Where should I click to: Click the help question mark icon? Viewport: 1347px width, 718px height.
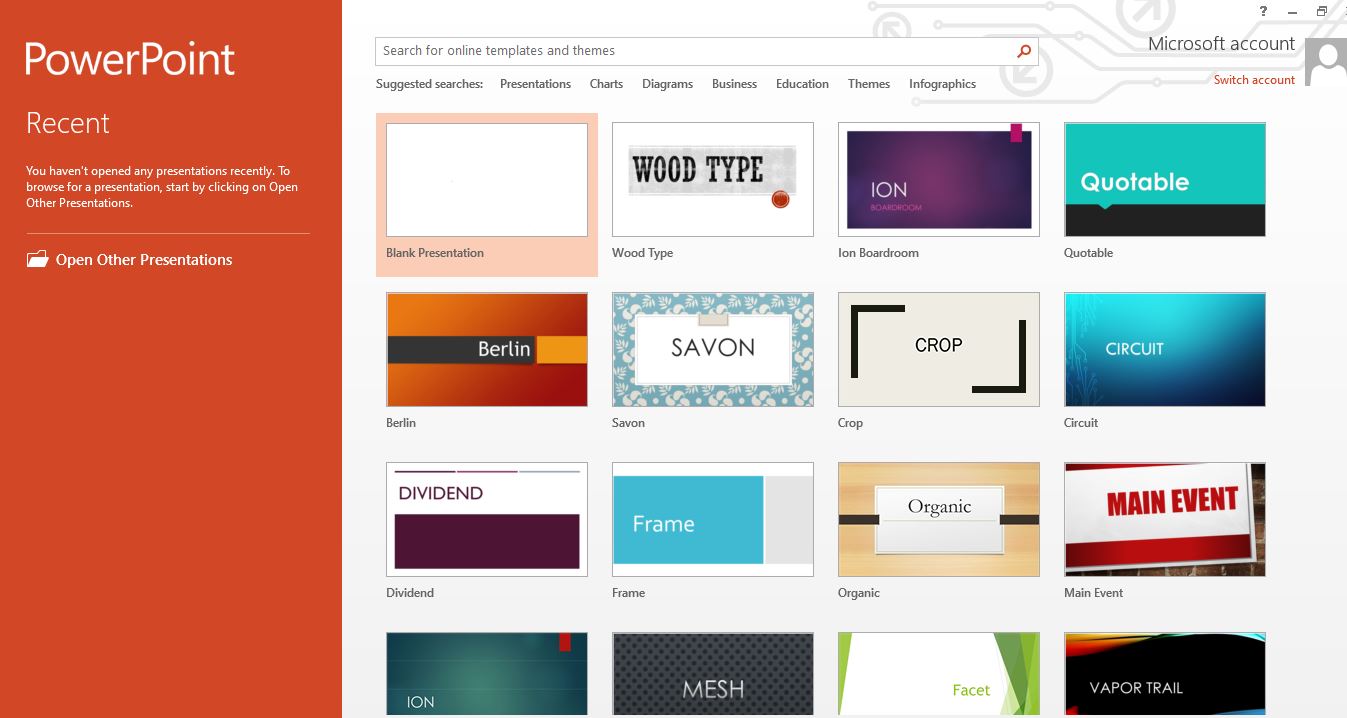coord(1264,11)
